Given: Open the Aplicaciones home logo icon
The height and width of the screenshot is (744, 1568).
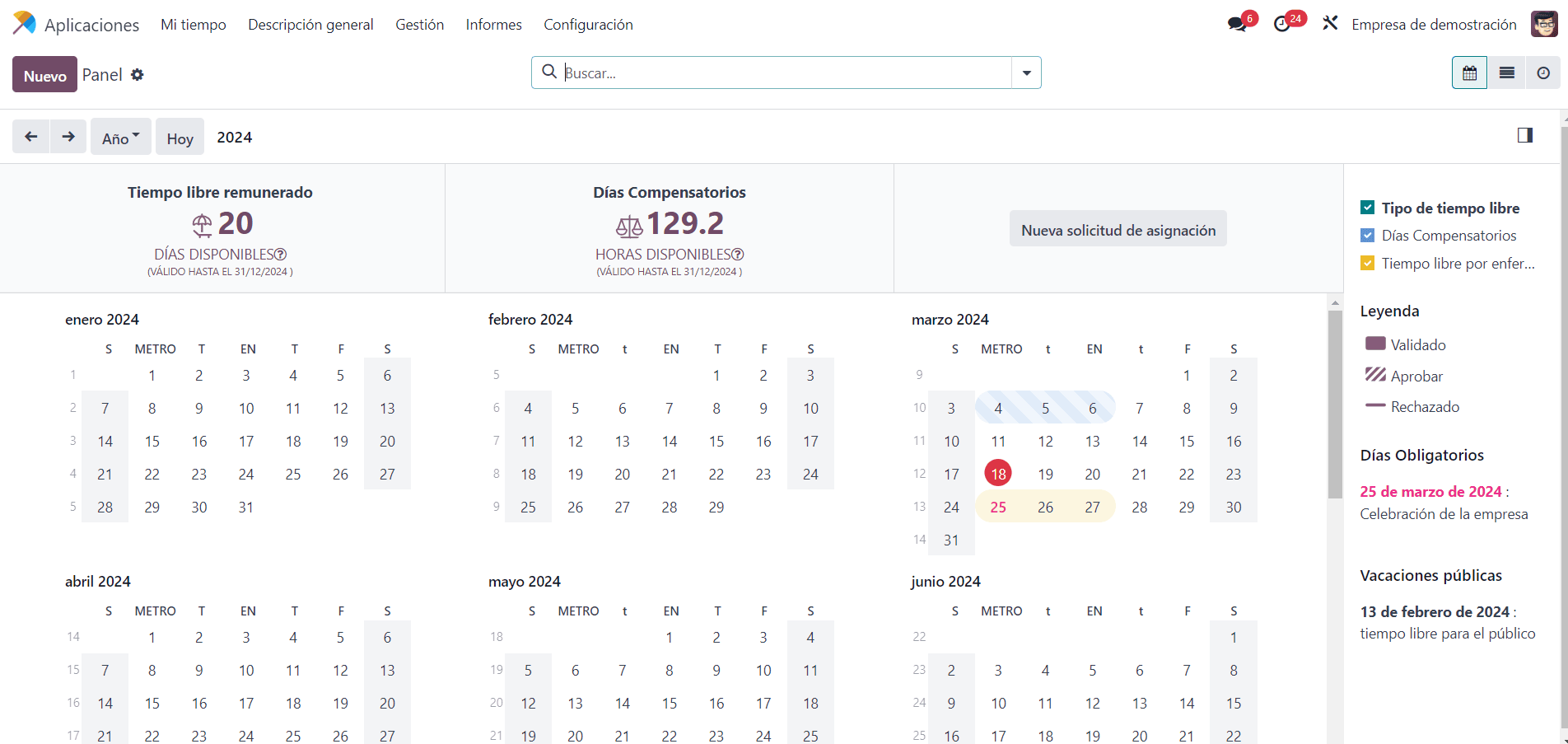Looking at the screenshot, I should click(25, 23).
